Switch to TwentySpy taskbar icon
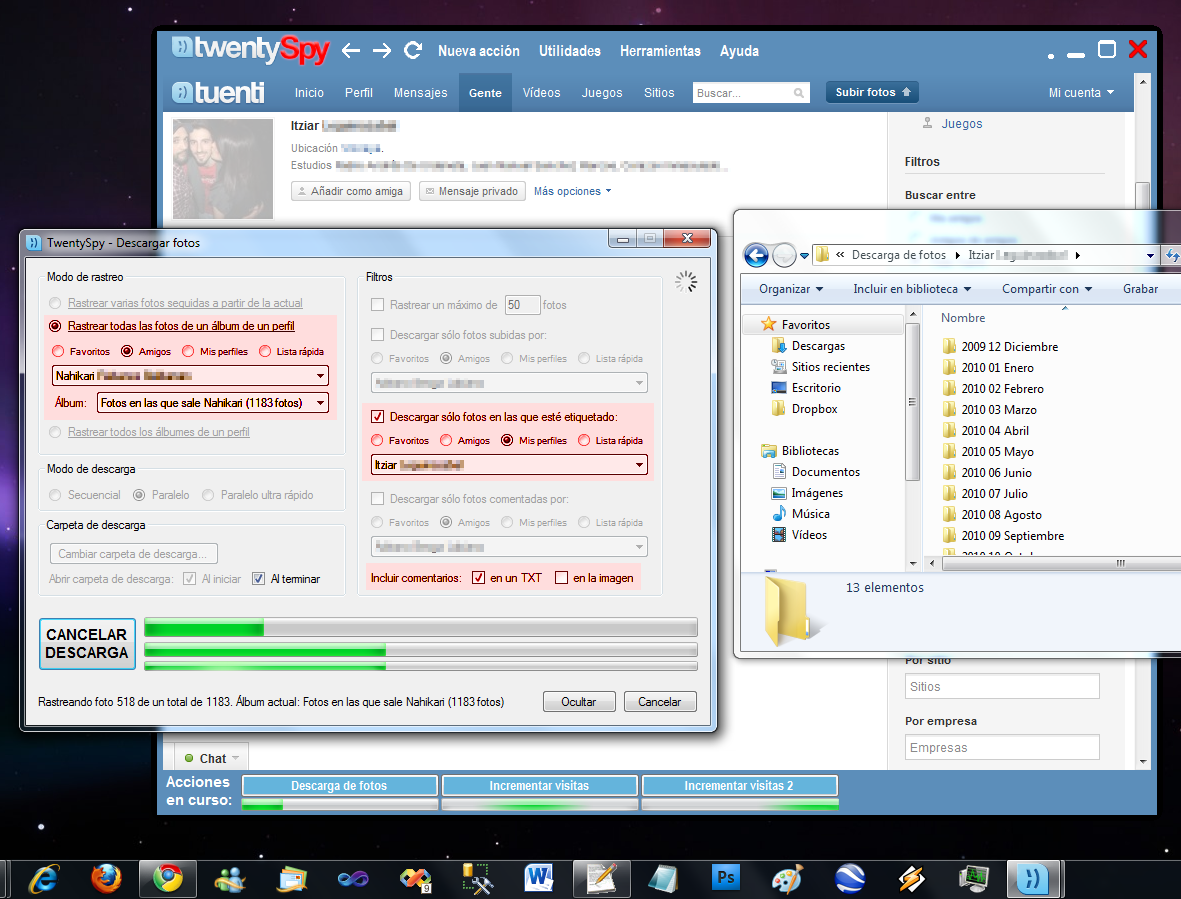The image size is (1181, 899). 1033,879
